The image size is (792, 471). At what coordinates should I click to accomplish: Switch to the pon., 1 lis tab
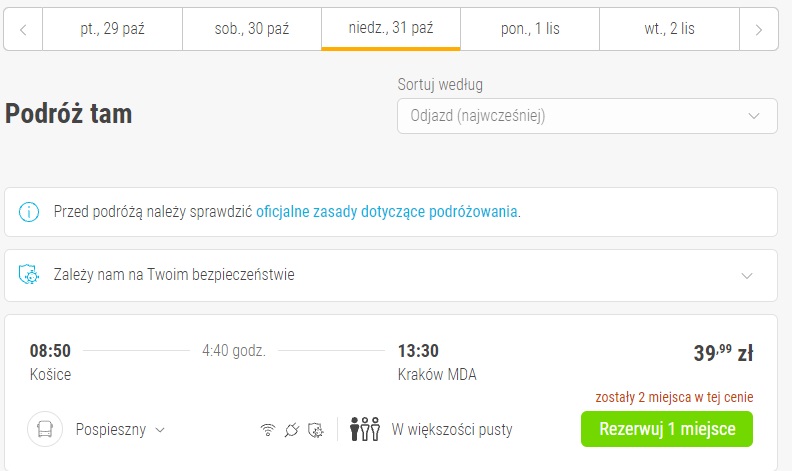coord(530,29)
